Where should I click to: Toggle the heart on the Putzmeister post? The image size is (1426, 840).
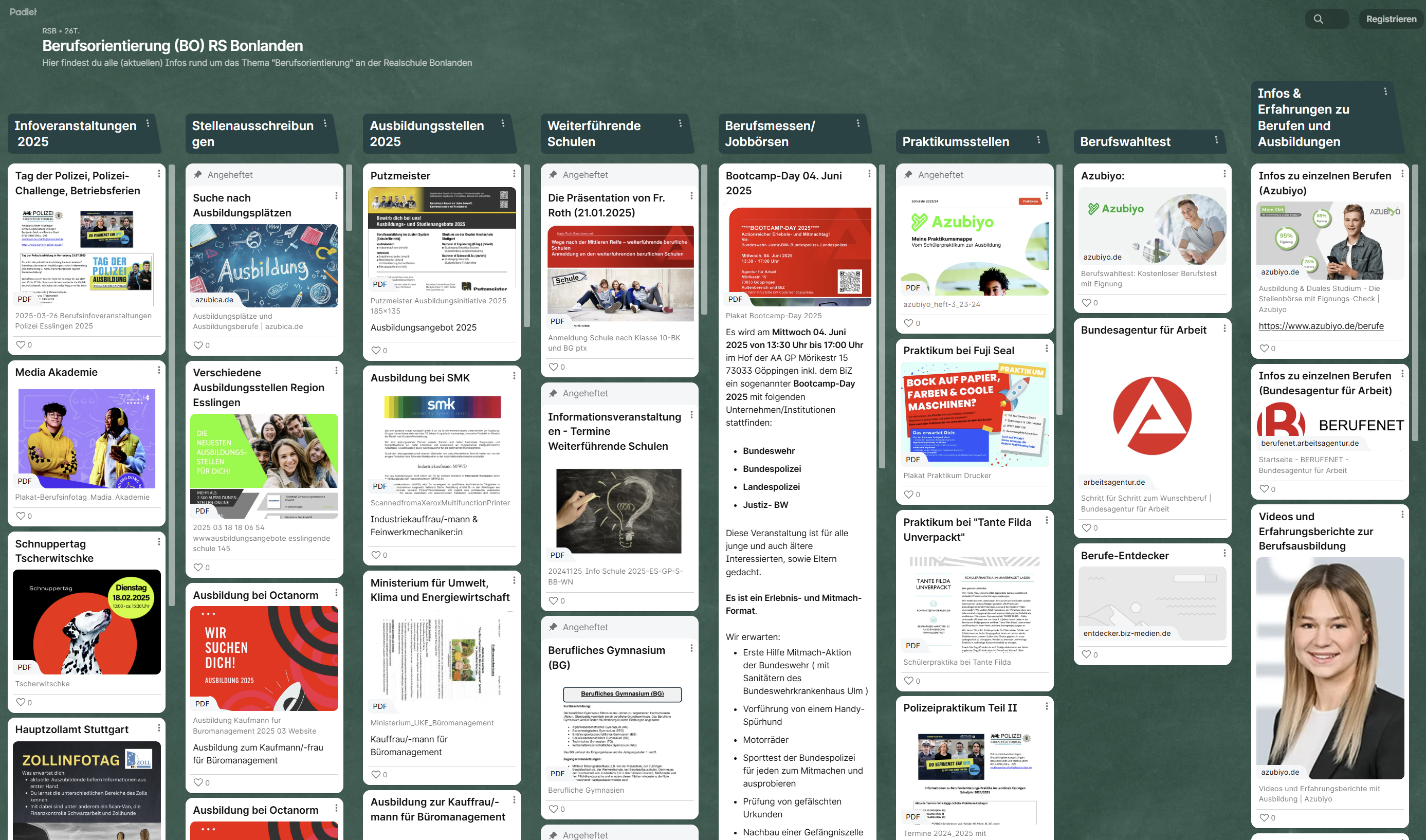[375, 351]
